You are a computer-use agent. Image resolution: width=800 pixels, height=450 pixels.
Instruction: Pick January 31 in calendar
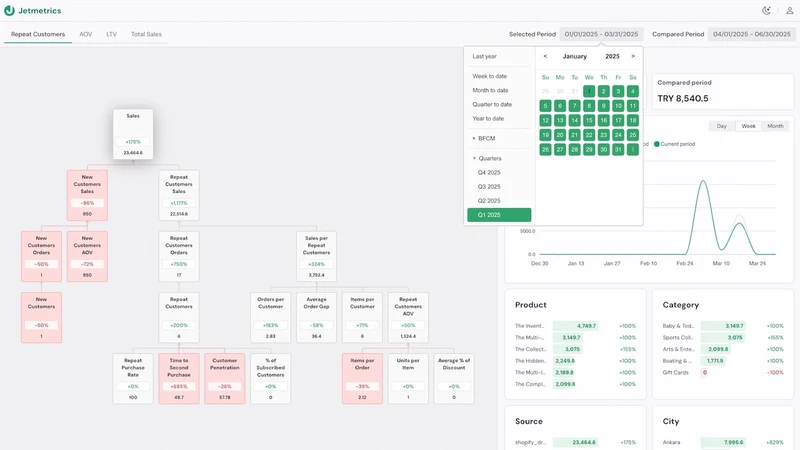618,149
